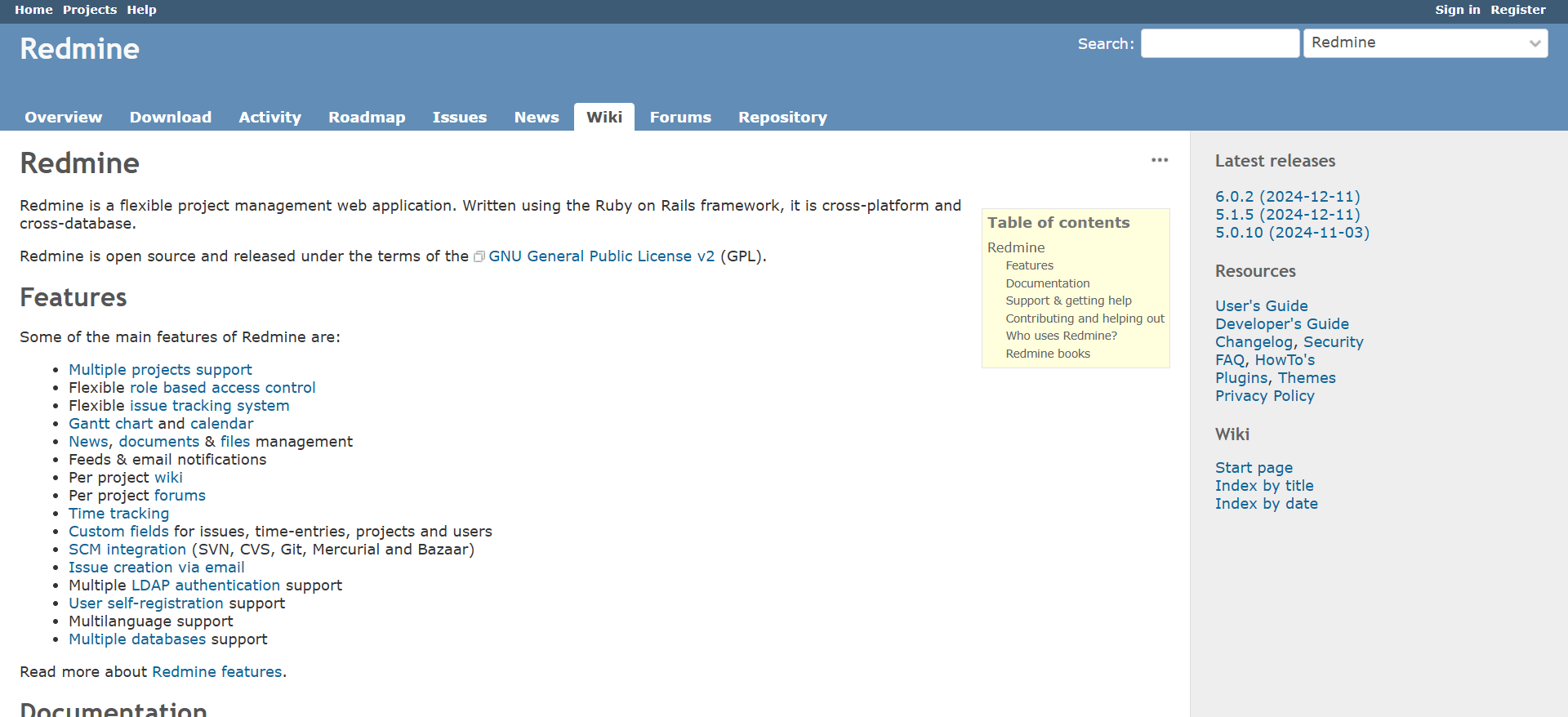
Task: Open the User's Guide link
Action: tap(1261, 306)
